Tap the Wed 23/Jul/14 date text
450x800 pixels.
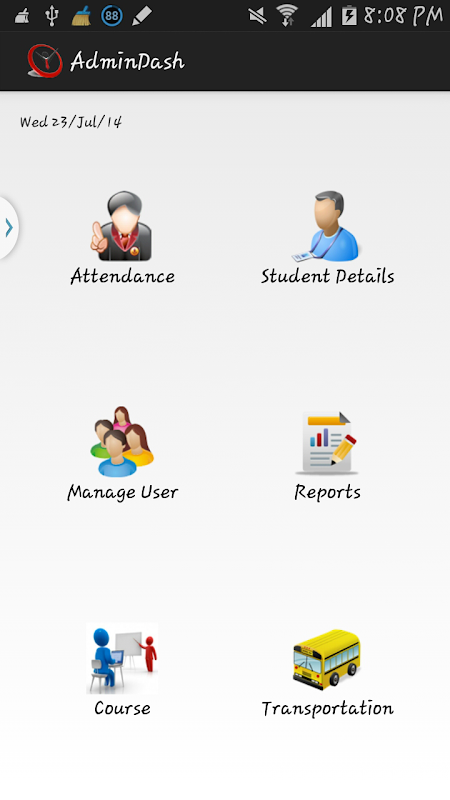coord(71,122)
